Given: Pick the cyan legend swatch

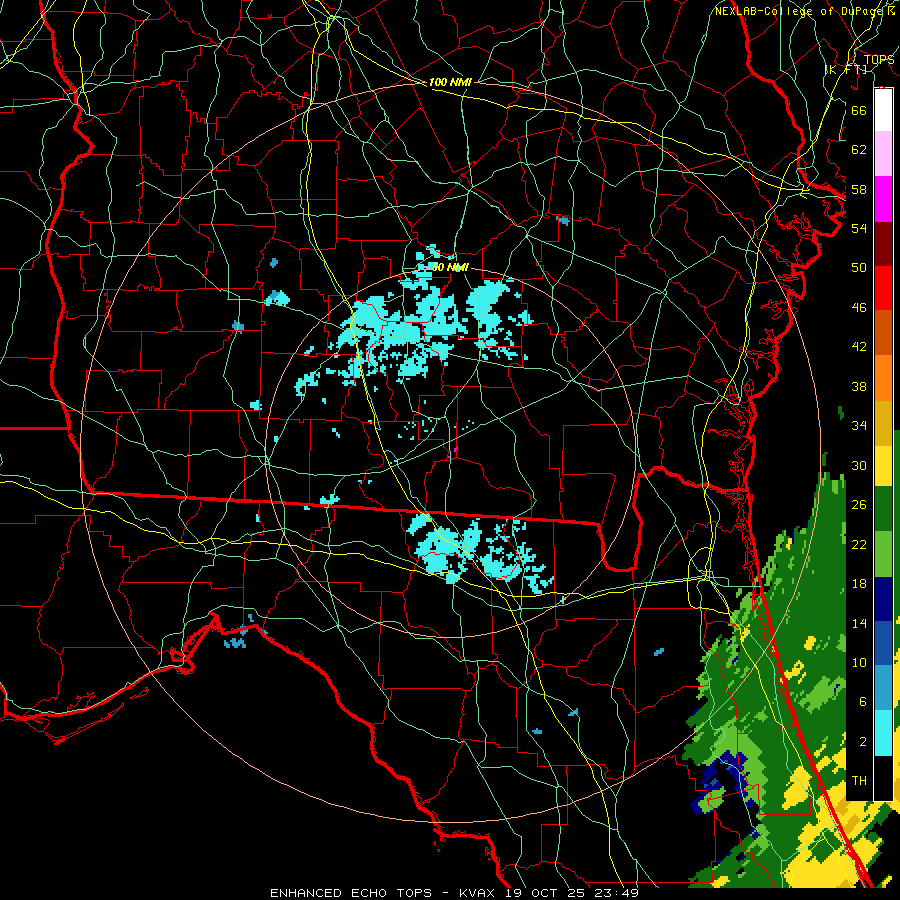Looking at the screenshot, I should tap(883, 733).
